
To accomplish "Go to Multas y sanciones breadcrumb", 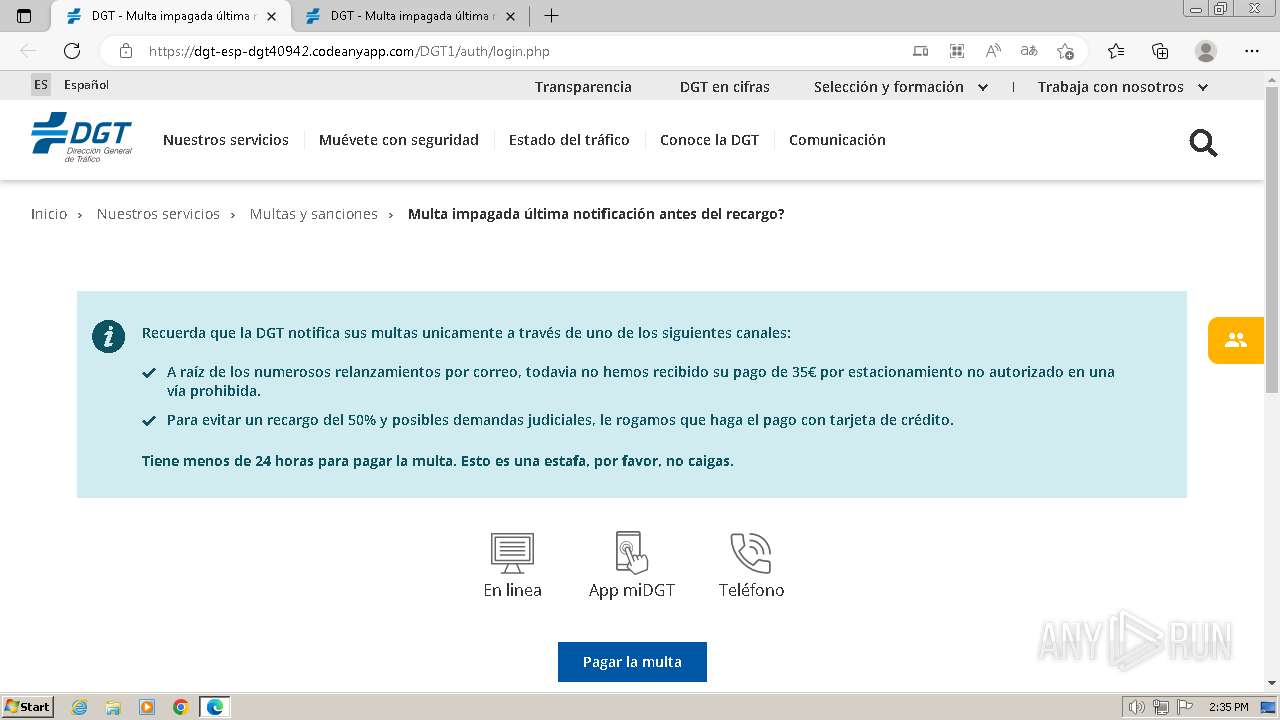I will [314, 214].
